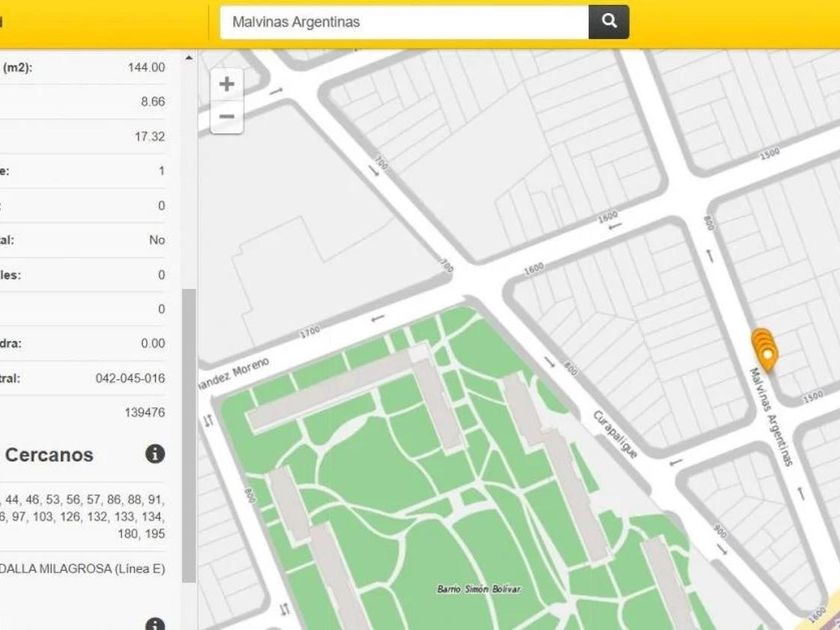Screen dimensions: 840x630
Task: Click the Curapaligue street label
Action: pyautogui.click(x=616, y=434)
